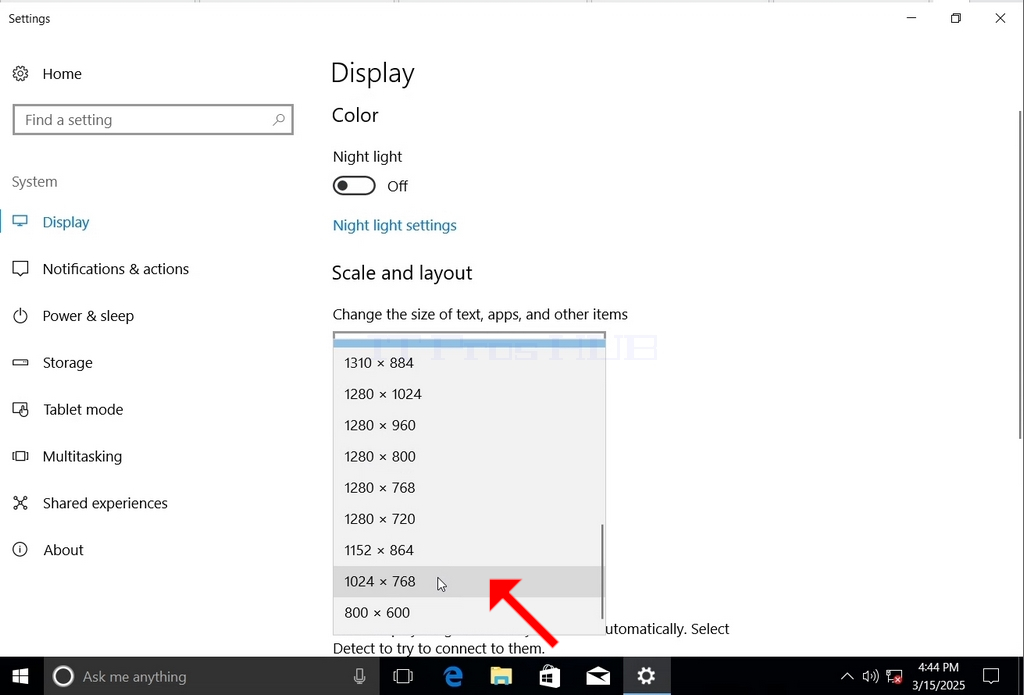Click the Cortana microphone icon

tap(359, 677)
